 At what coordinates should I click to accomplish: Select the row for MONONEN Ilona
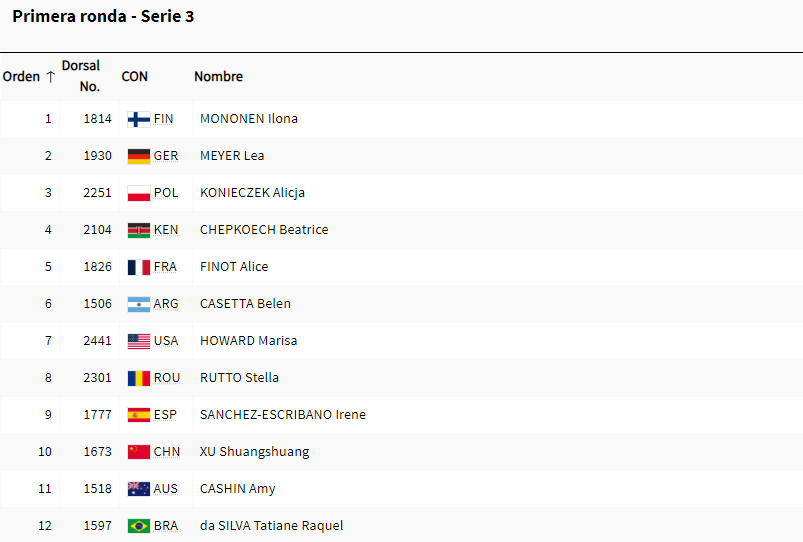click(402, 119)
